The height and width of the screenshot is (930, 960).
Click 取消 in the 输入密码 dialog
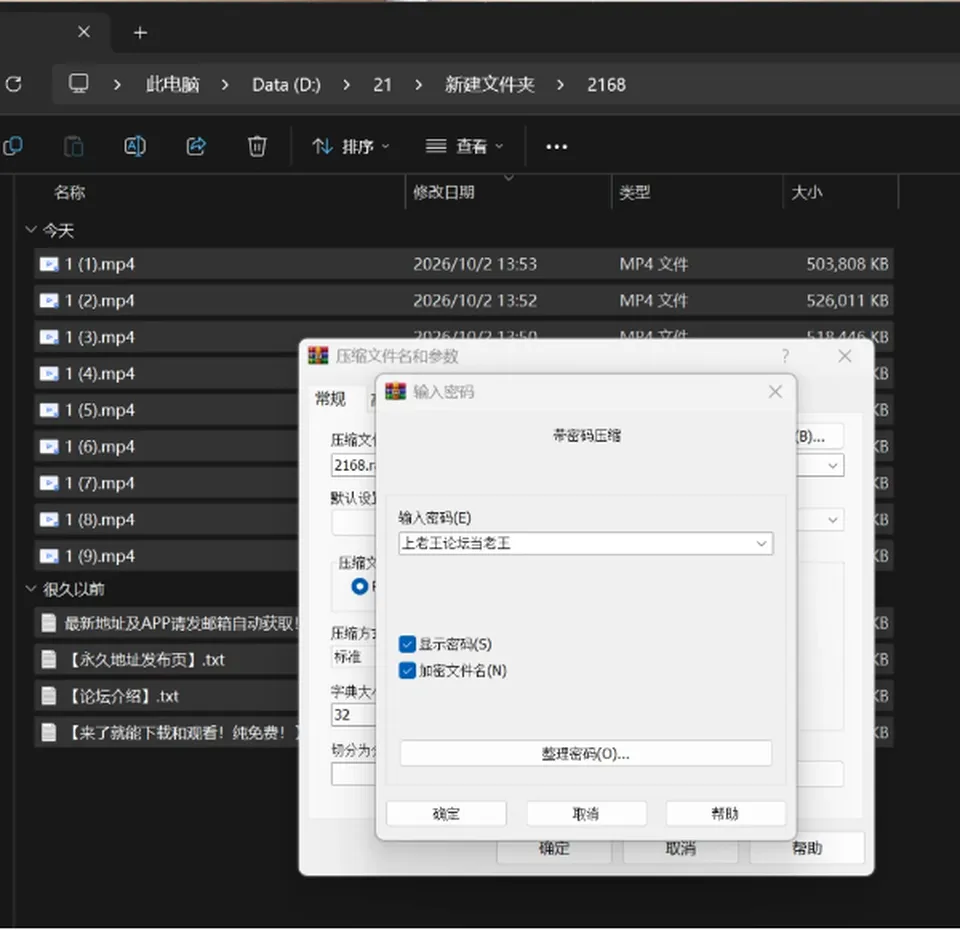click(587, 814)
